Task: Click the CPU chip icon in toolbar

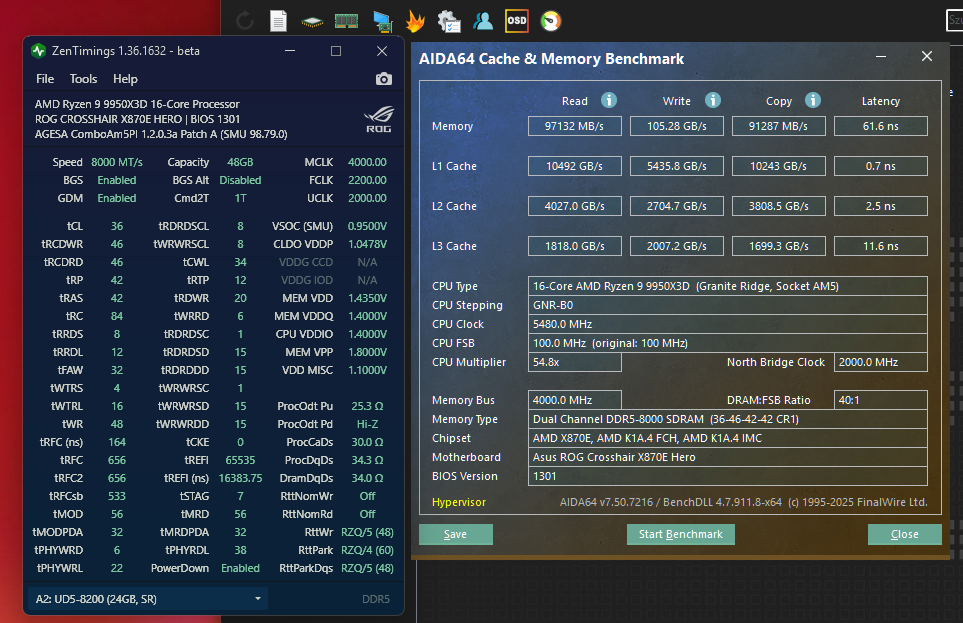Action: [x=312, y=20]
